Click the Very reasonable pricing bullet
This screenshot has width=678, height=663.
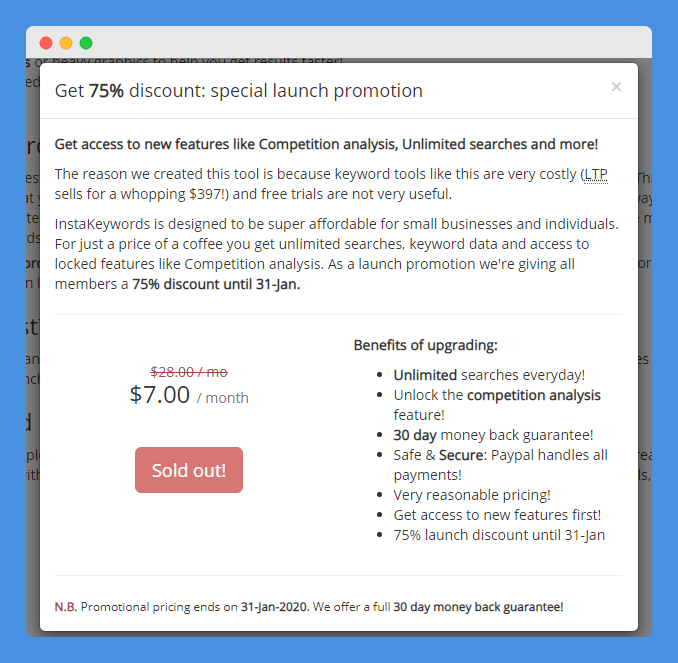click(472, 495)
